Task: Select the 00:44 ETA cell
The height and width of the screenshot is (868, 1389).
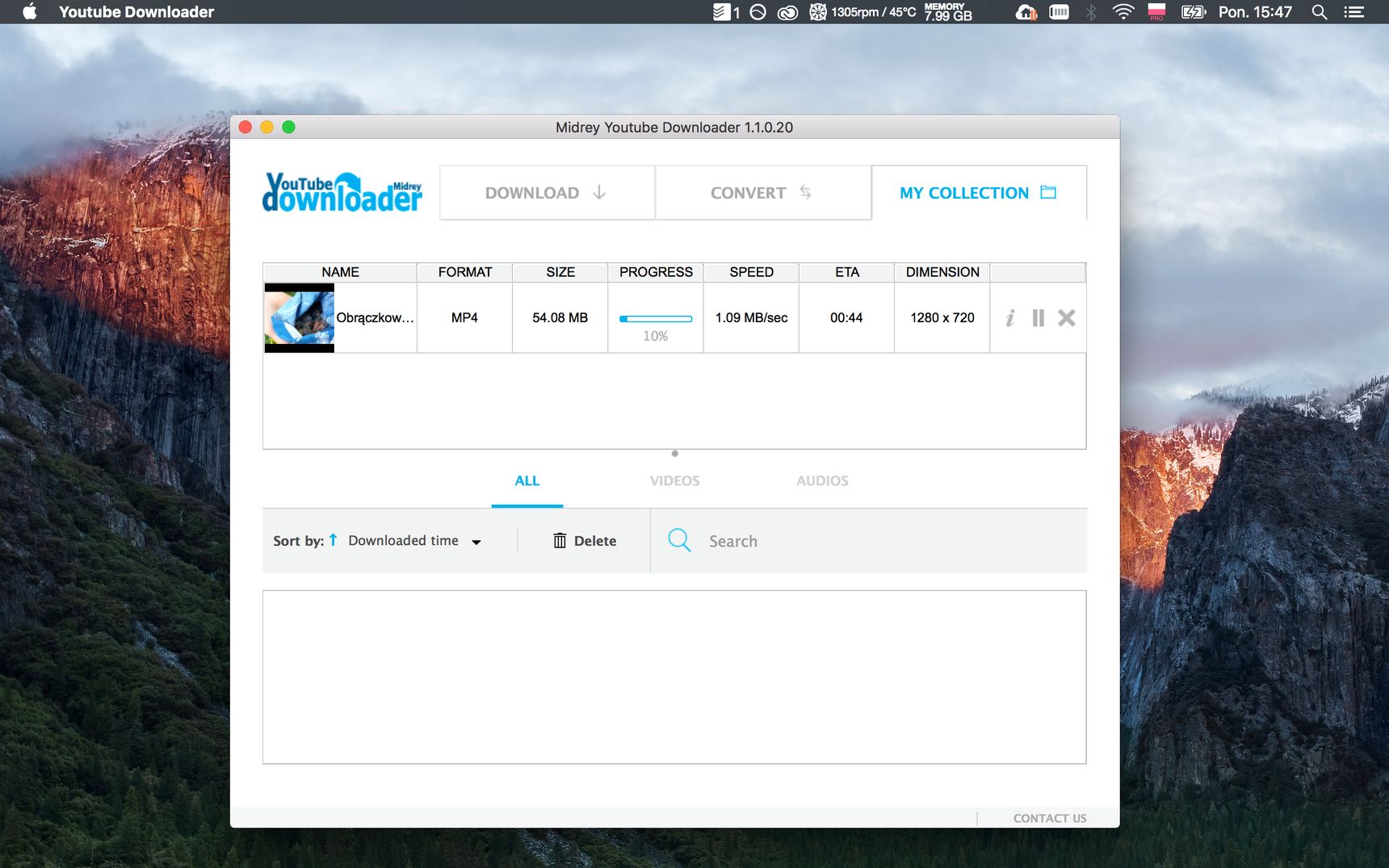Action: coord(847,318)
